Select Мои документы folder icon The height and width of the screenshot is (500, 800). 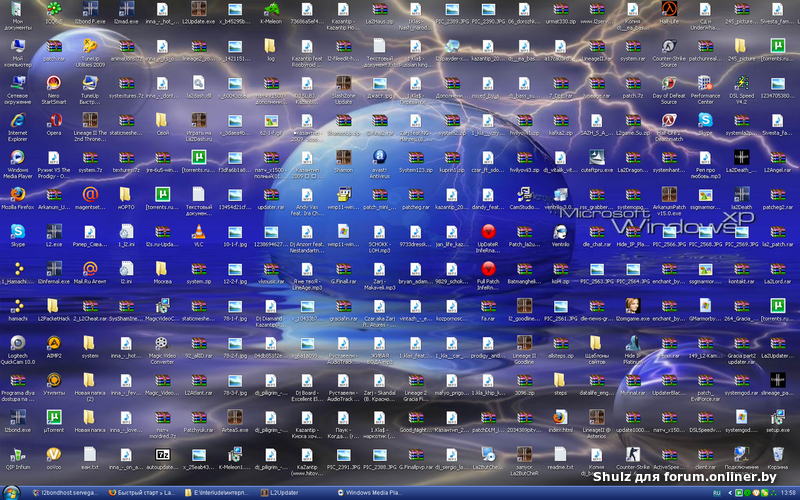pos(18,9)
